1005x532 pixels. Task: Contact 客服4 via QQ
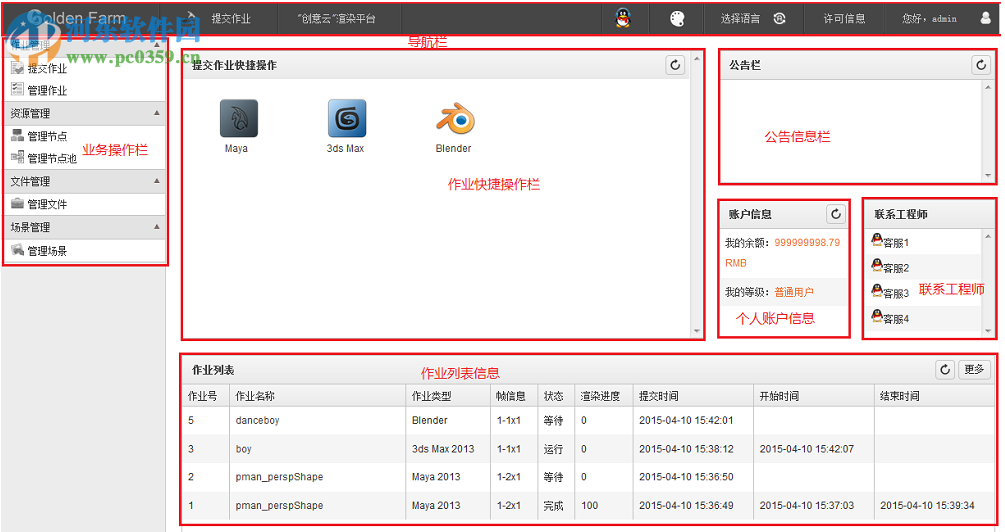(890, 317)
